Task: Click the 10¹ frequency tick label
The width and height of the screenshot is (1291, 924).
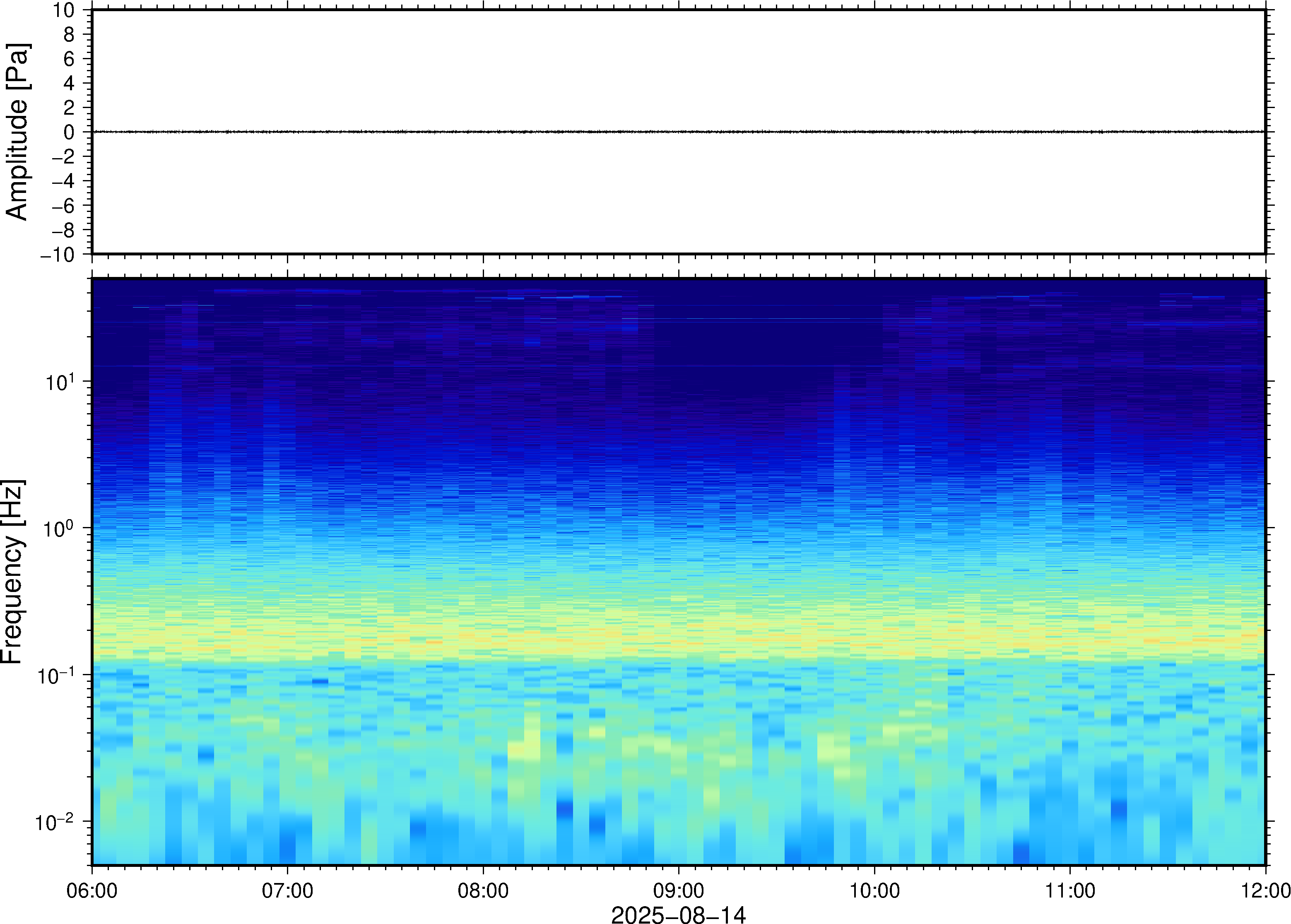Action: (x=60, y=382)
